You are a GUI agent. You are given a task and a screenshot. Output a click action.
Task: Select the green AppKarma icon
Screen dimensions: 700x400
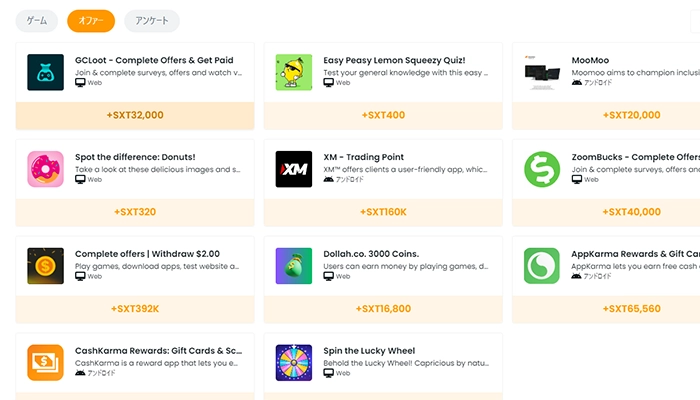pyautogui.click(x=542, y=266)
